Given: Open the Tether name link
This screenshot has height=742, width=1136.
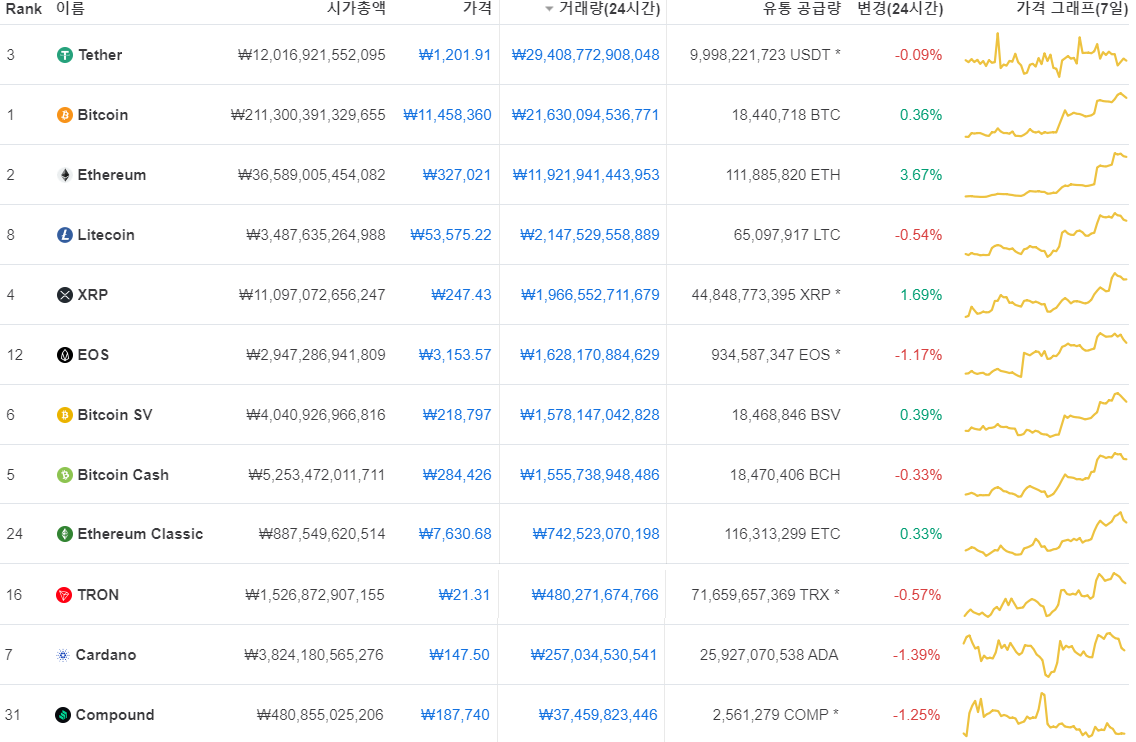Looking at the screenshot, I should 100,55.
